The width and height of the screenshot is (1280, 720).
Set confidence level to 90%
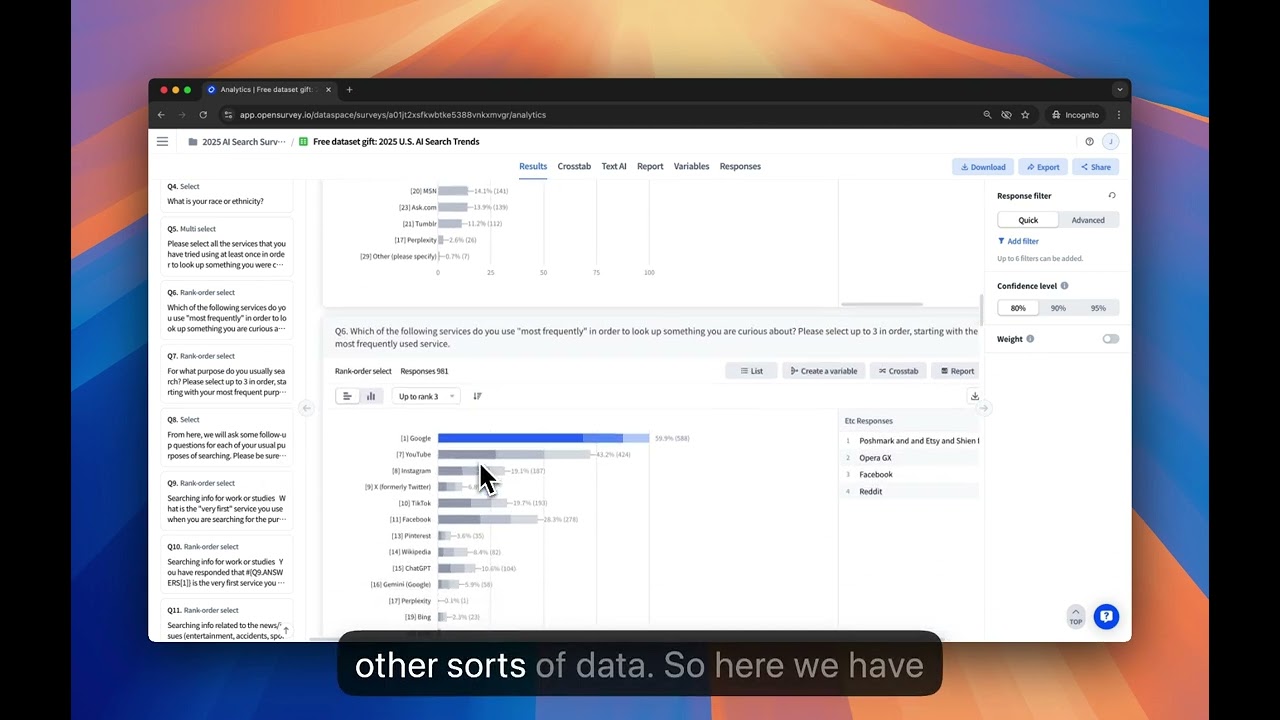(x=1058, y=308)
